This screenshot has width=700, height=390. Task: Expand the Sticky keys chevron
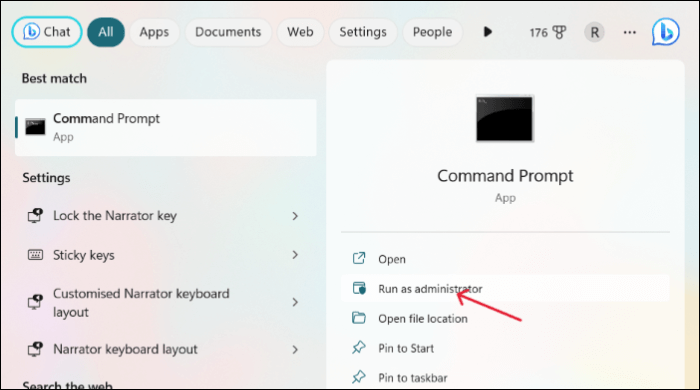[x=295, y=255]
